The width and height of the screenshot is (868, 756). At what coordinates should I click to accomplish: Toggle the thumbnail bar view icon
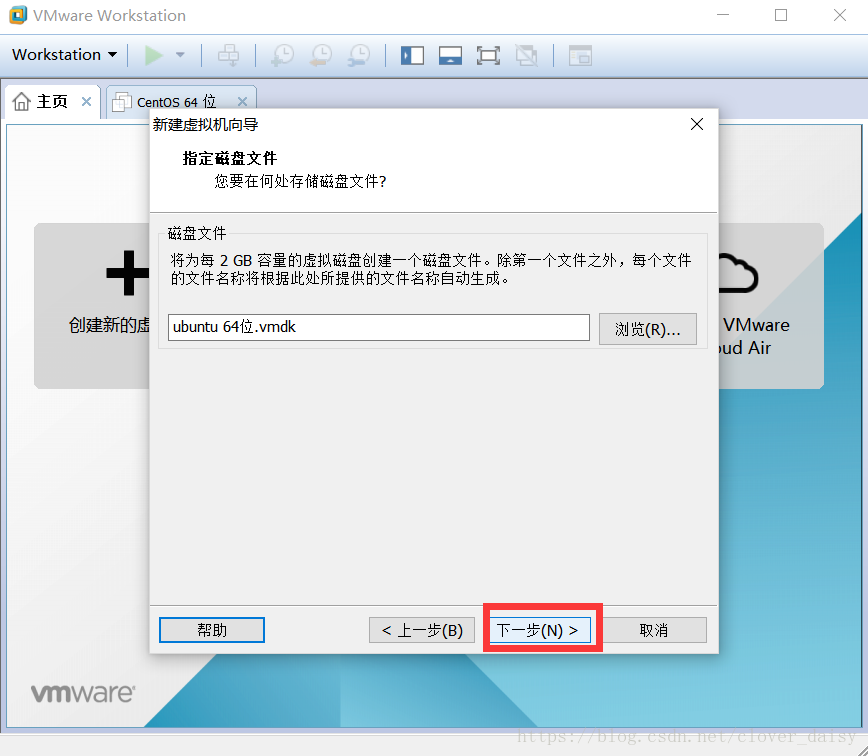[450, 55]
